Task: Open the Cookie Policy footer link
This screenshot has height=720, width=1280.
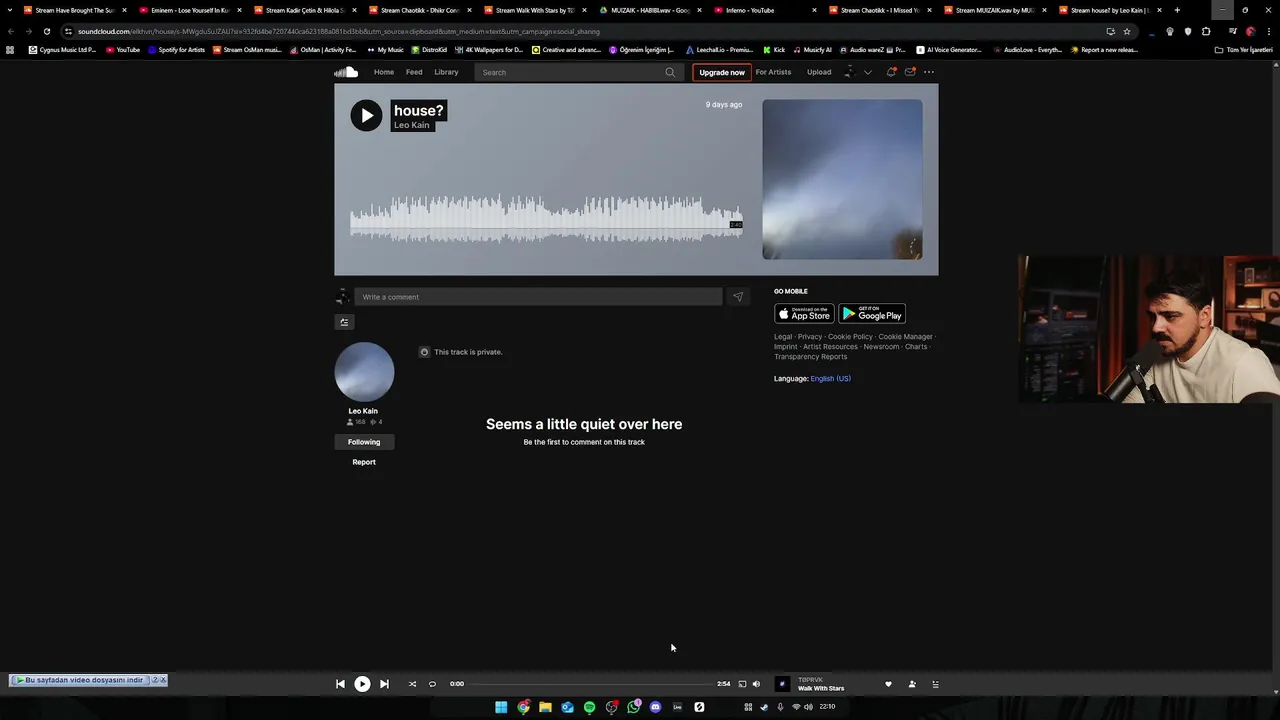Action: pos(850,337)
